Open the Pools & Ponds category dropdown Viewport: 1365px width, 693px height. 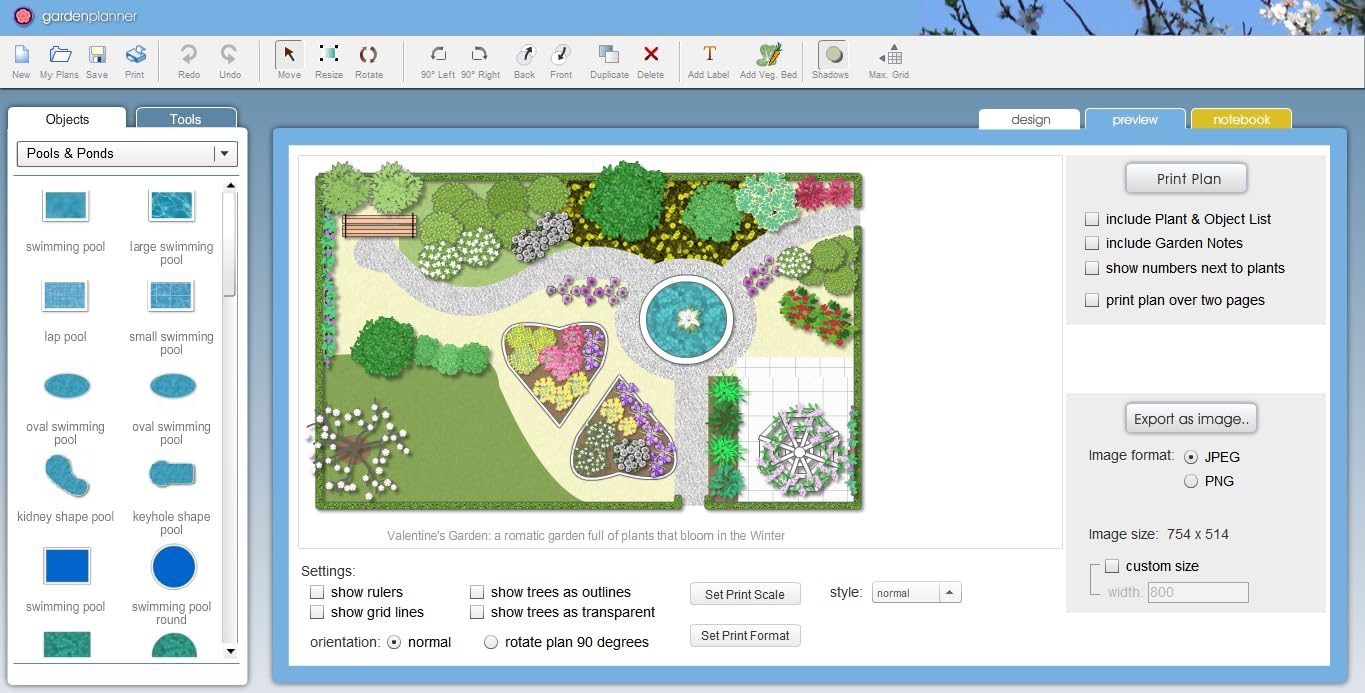[x=225, y=153]
